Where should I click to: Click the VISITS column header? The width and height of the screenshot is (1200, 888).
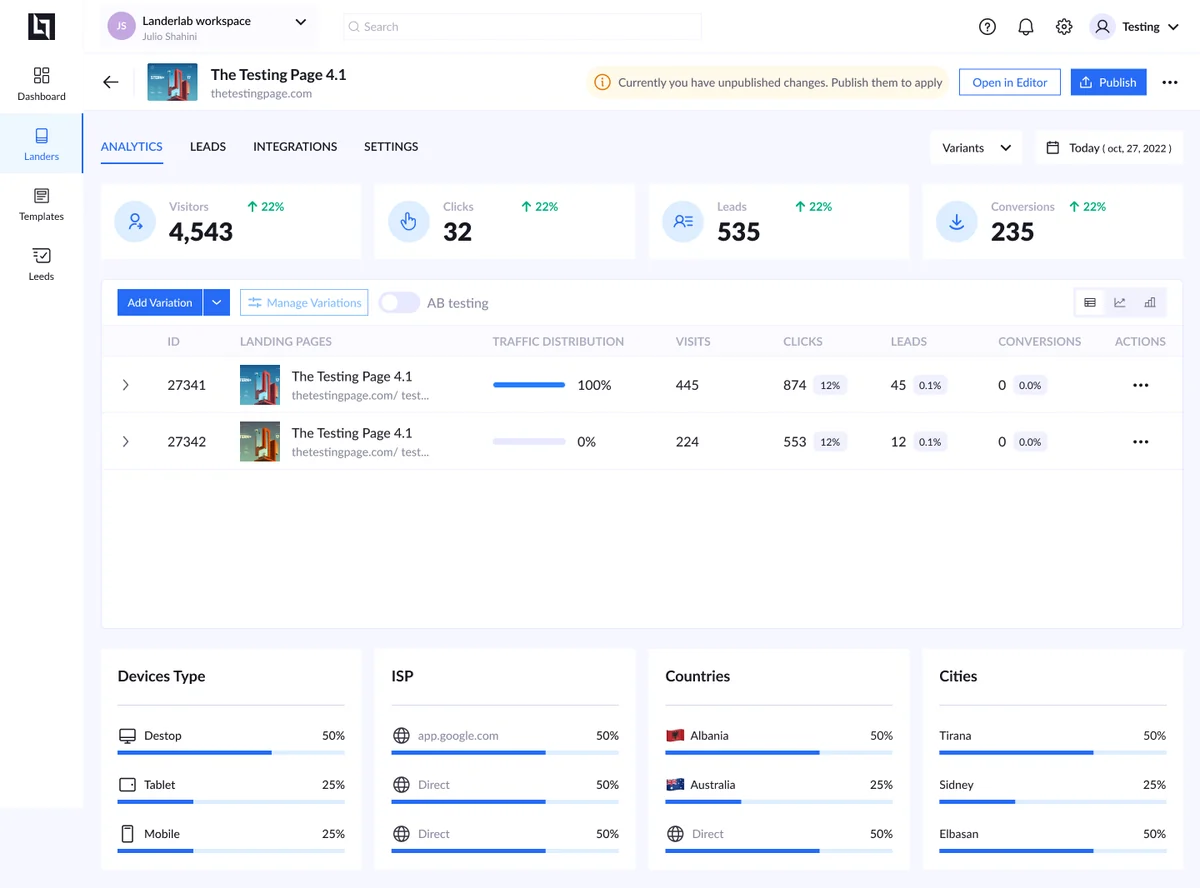click(x=693, y=341)
